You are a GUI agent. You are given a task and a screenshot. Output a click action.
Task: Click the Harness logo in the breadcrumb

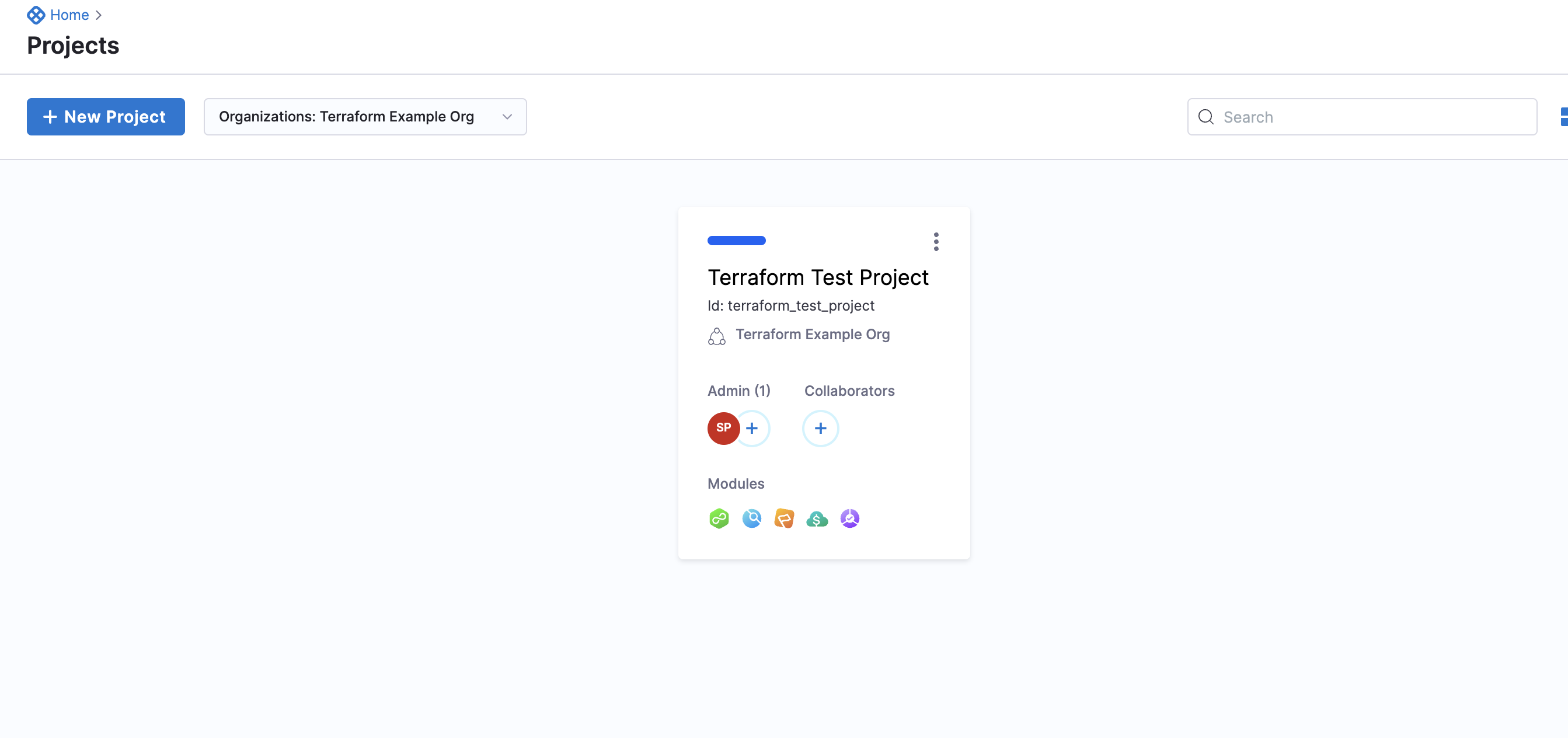(x=36, y=15)
